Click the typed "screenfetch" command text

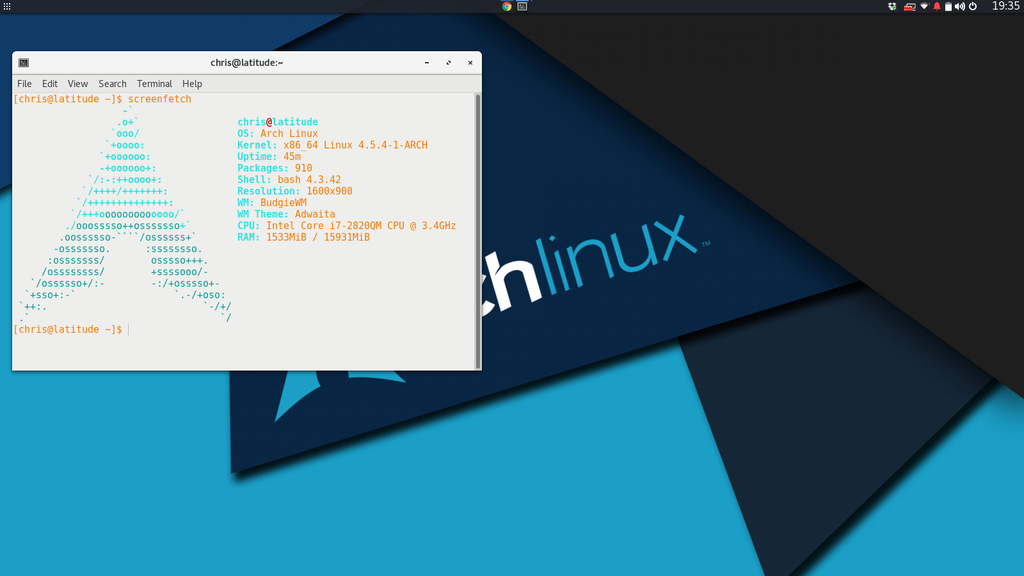(x=159, y=99)
